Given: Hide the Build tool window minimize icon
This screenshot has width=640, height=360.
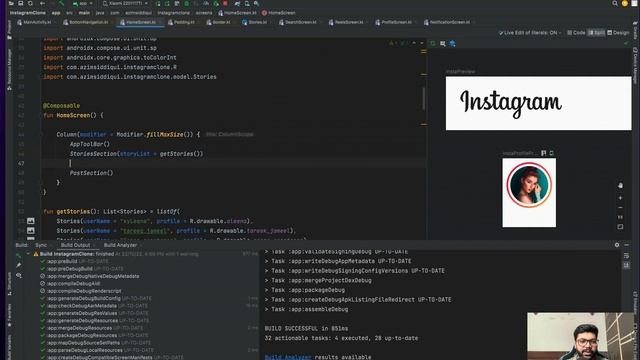Looking at the screenshot, I should point(627,245).
